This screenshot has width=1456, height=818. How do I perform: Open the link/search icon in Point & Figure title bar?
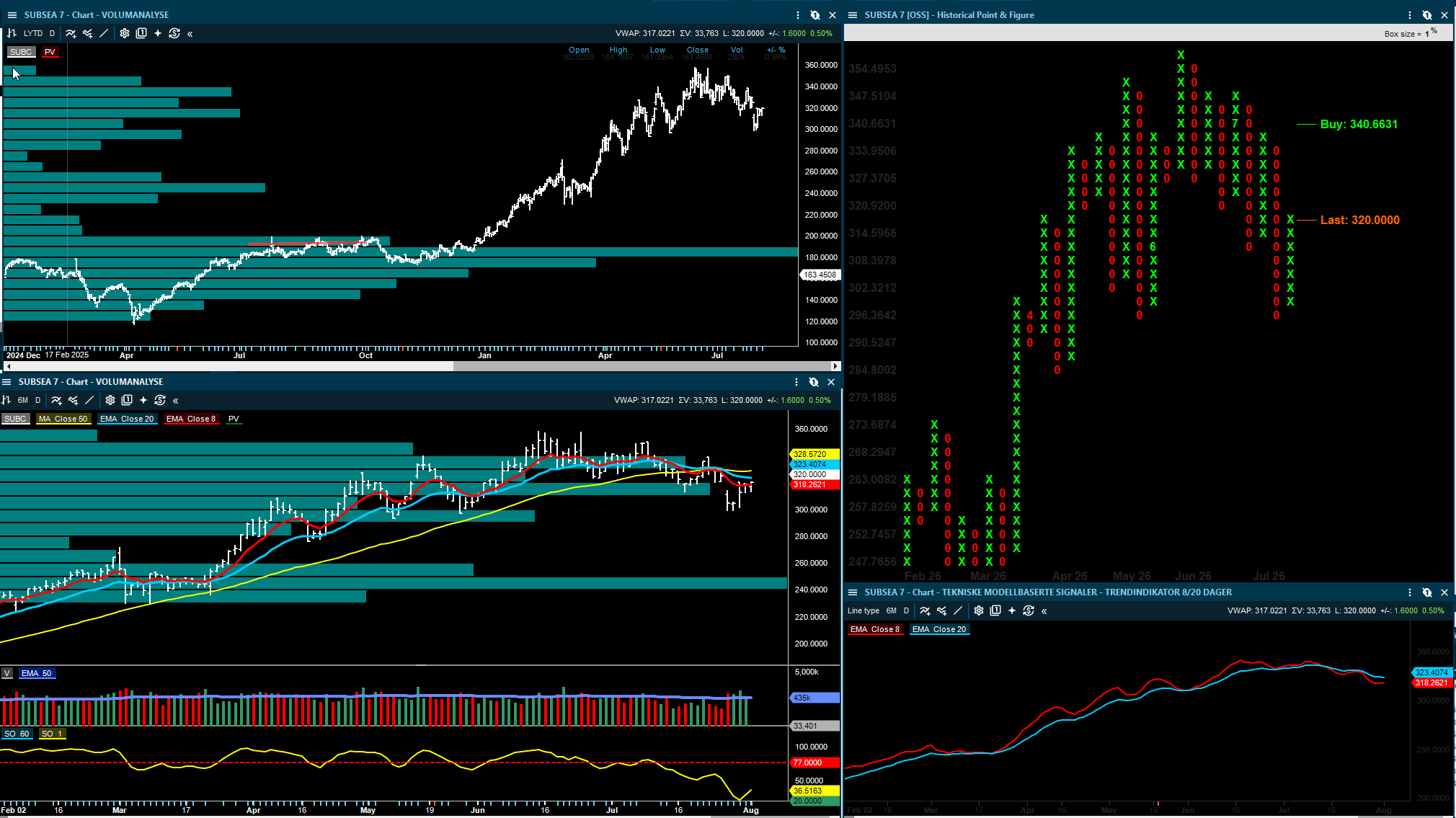click(x=1427, y=15)
